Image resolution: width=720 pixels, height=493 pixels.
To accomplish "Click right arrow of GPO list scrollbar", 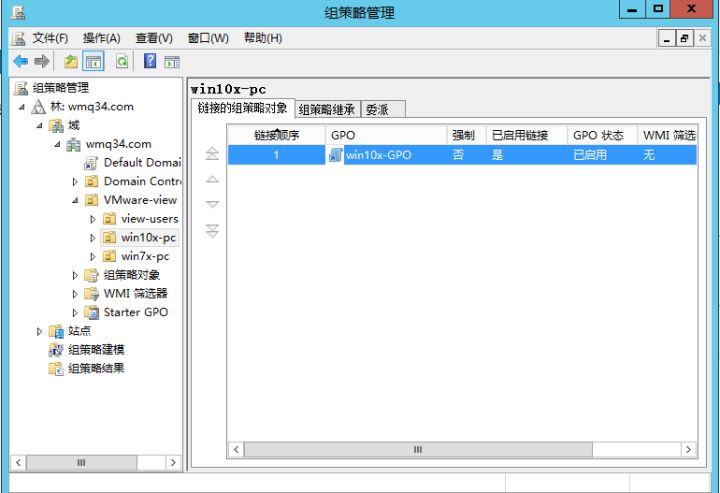I will pyautogui.click(x=688, y=449).
